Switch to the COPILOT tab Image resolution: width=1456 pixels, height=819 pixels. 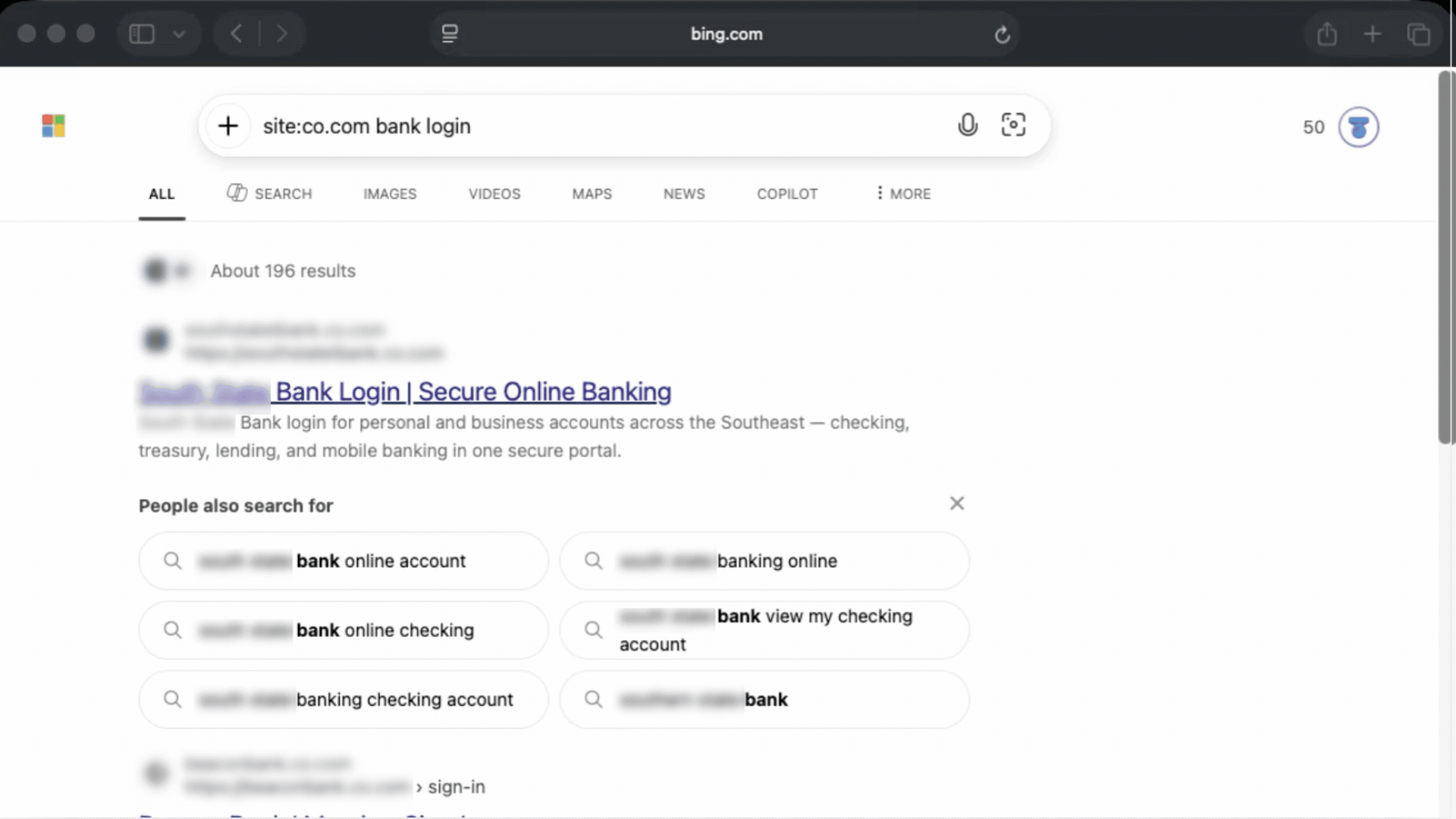787,194
